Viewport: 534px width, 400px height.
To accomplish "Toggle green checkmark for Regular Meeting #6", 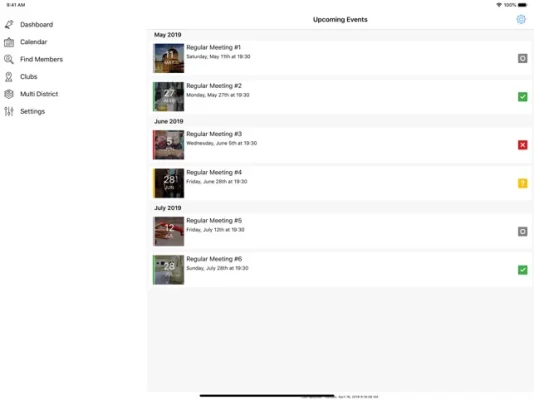I will tap(522, 270).
